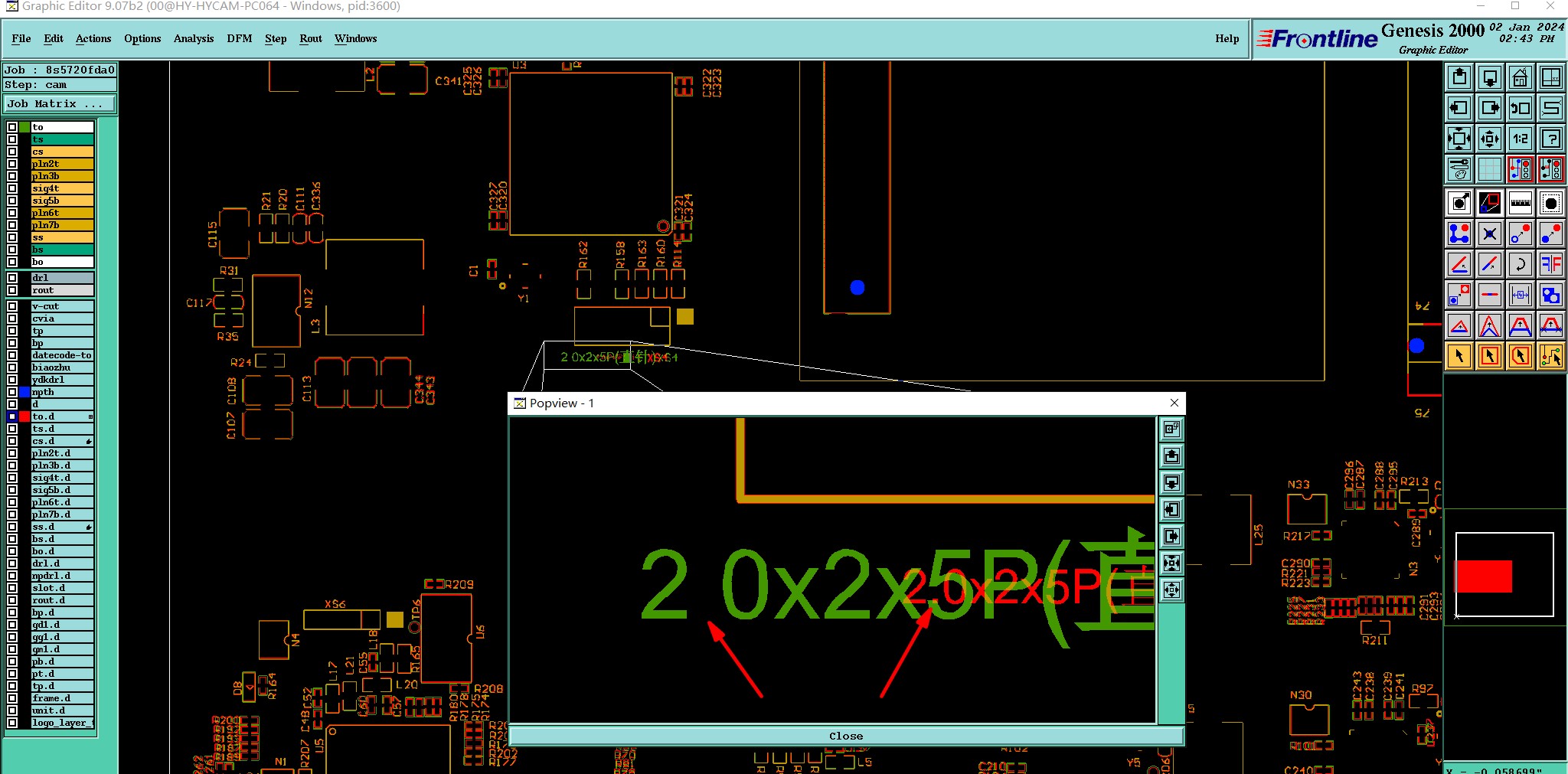Click Popview zoom out icon

[x=1171, y=590]
